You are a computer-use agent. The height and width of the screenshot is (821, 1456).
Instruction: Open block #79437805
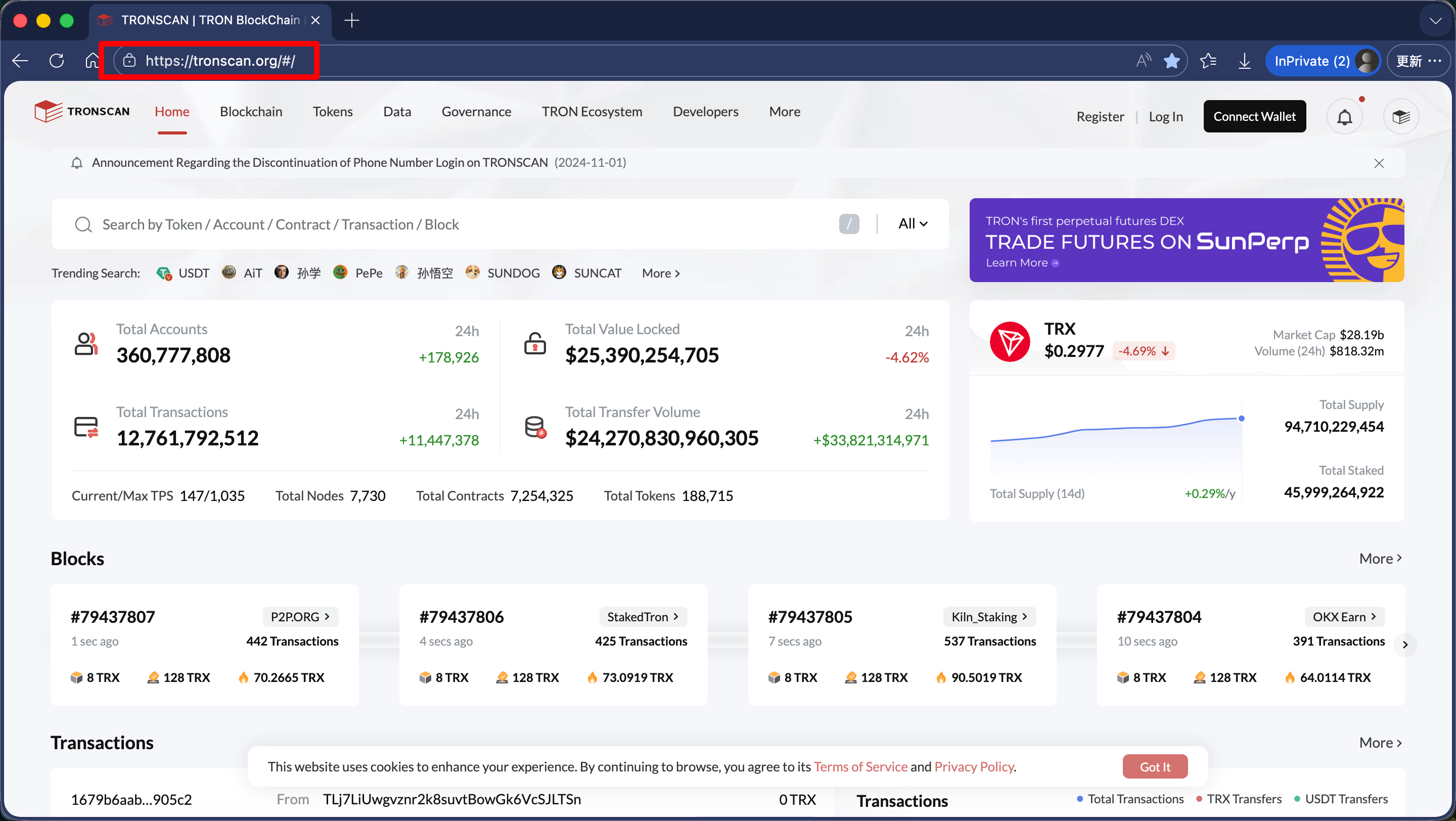[x=810, y=617]
